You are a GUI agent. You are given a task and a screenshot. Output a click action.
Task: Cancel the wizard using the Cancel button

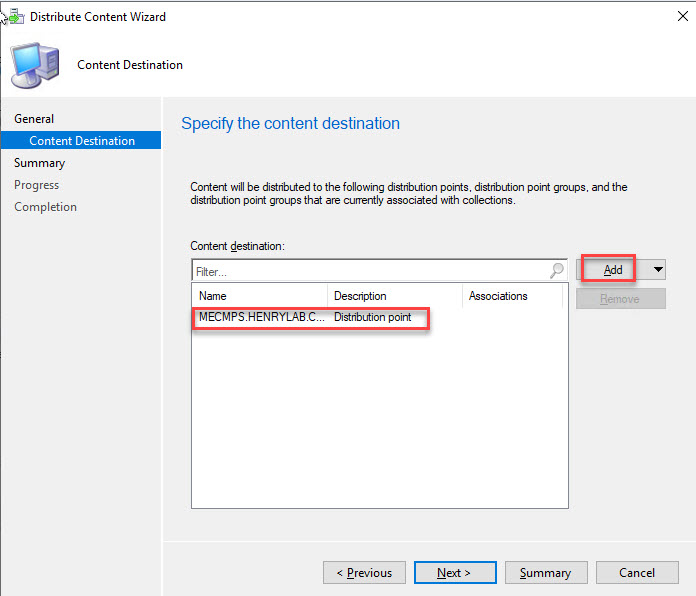(x=637, y=573)
